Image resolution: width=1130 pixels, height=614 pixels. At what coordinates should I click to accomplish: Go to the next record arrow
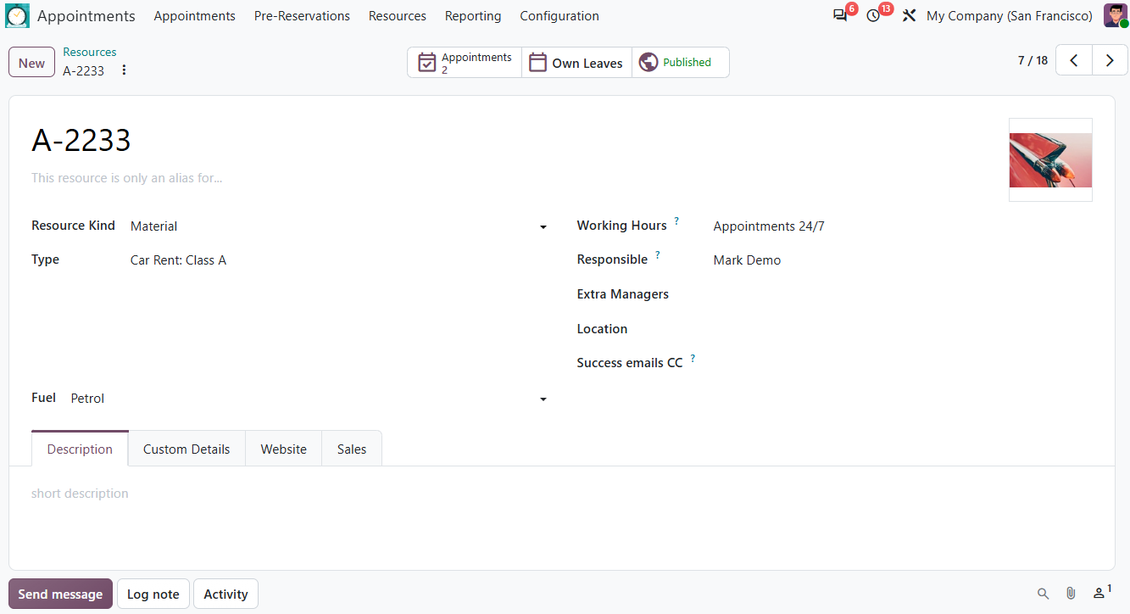tap(1109, 61)
